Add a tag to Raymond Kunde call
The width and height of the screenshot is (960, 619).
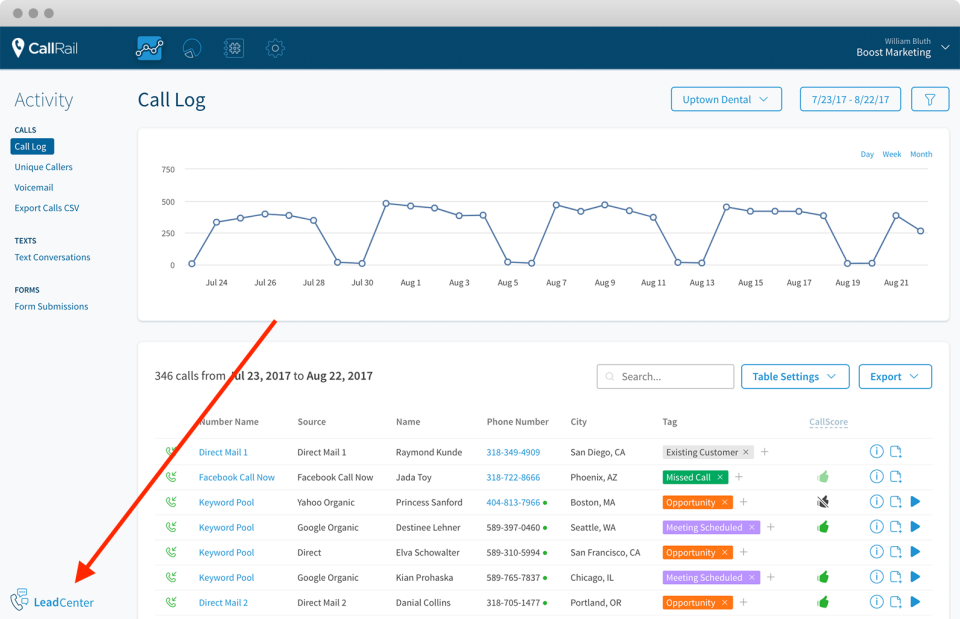point(765,452)
